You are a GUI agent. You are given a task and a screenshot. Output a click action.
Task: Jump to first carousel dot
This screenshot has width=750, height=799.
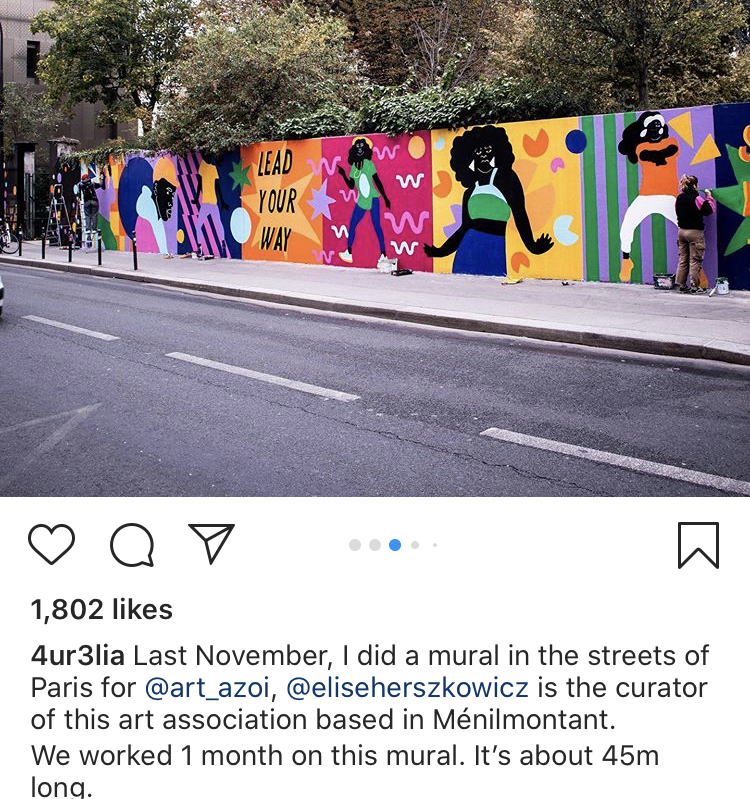(x=355, y=545)
